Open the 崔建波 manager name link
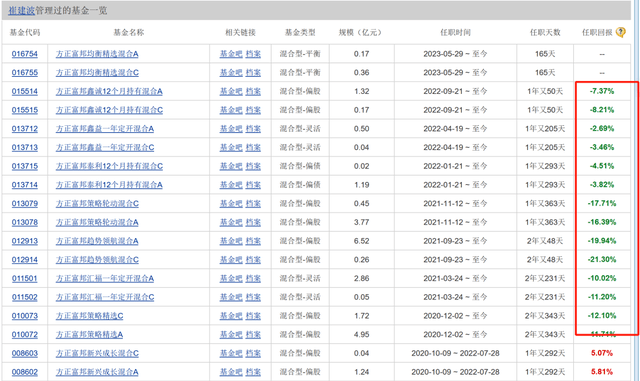The image size is (640, 381). (x=22, y=11)
